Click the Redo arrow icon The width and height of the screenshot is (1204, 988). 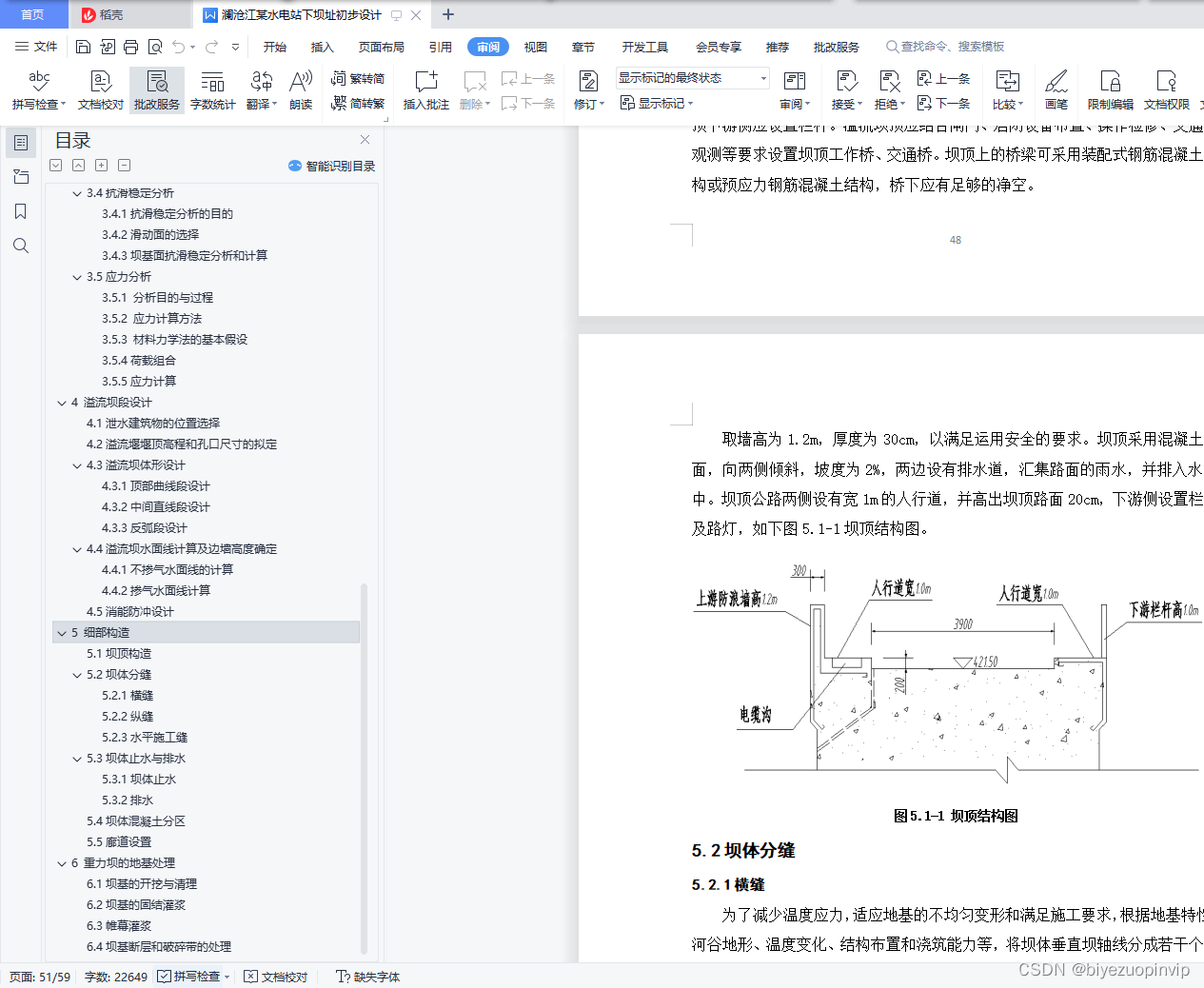click(211, 47)
